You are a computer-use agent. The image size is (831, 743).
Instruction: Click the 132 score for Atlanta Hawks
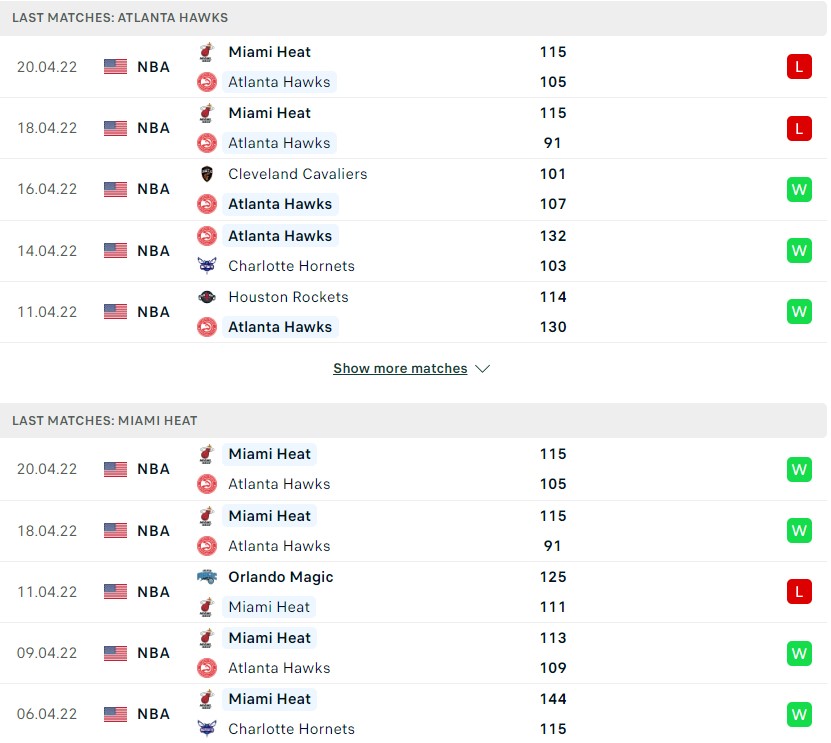coord(552,236)
